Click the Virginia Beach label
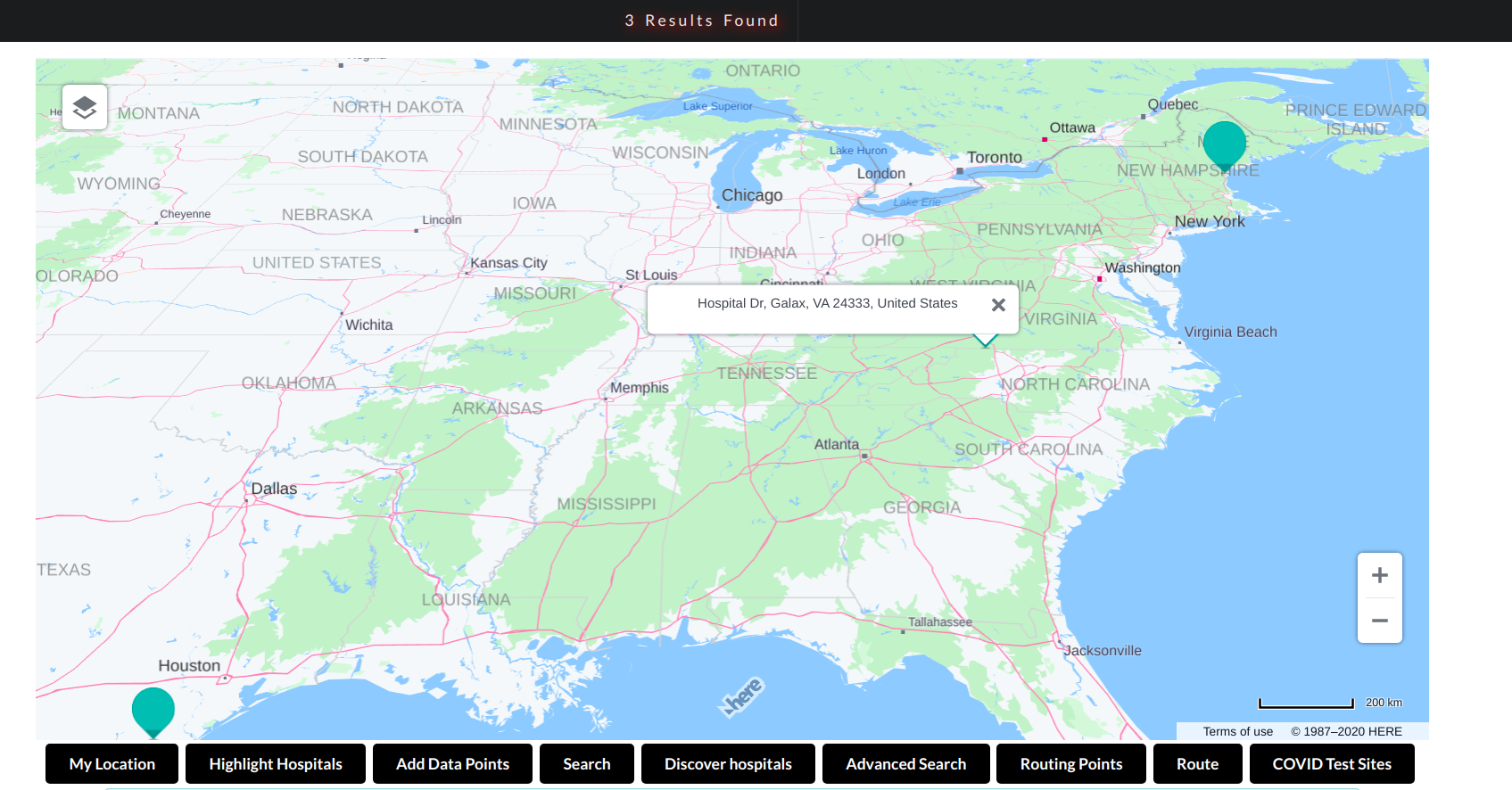 [1231, 332]
